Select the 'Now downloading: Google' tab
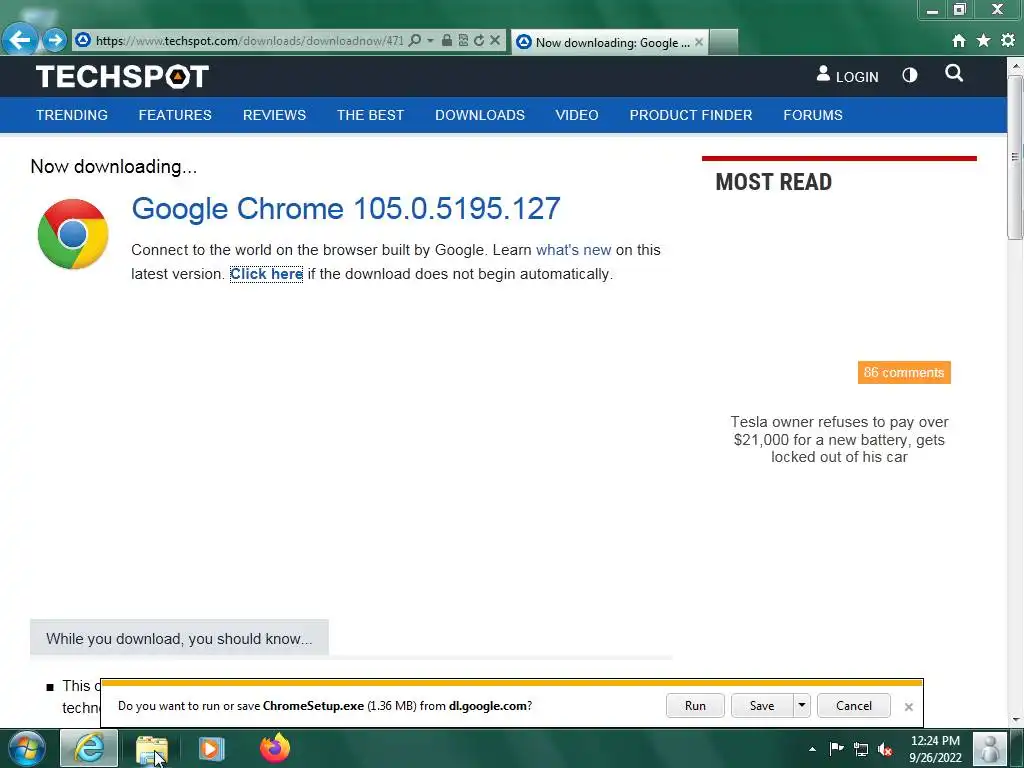Viewport: 1024px width, 768px height. 610,42
